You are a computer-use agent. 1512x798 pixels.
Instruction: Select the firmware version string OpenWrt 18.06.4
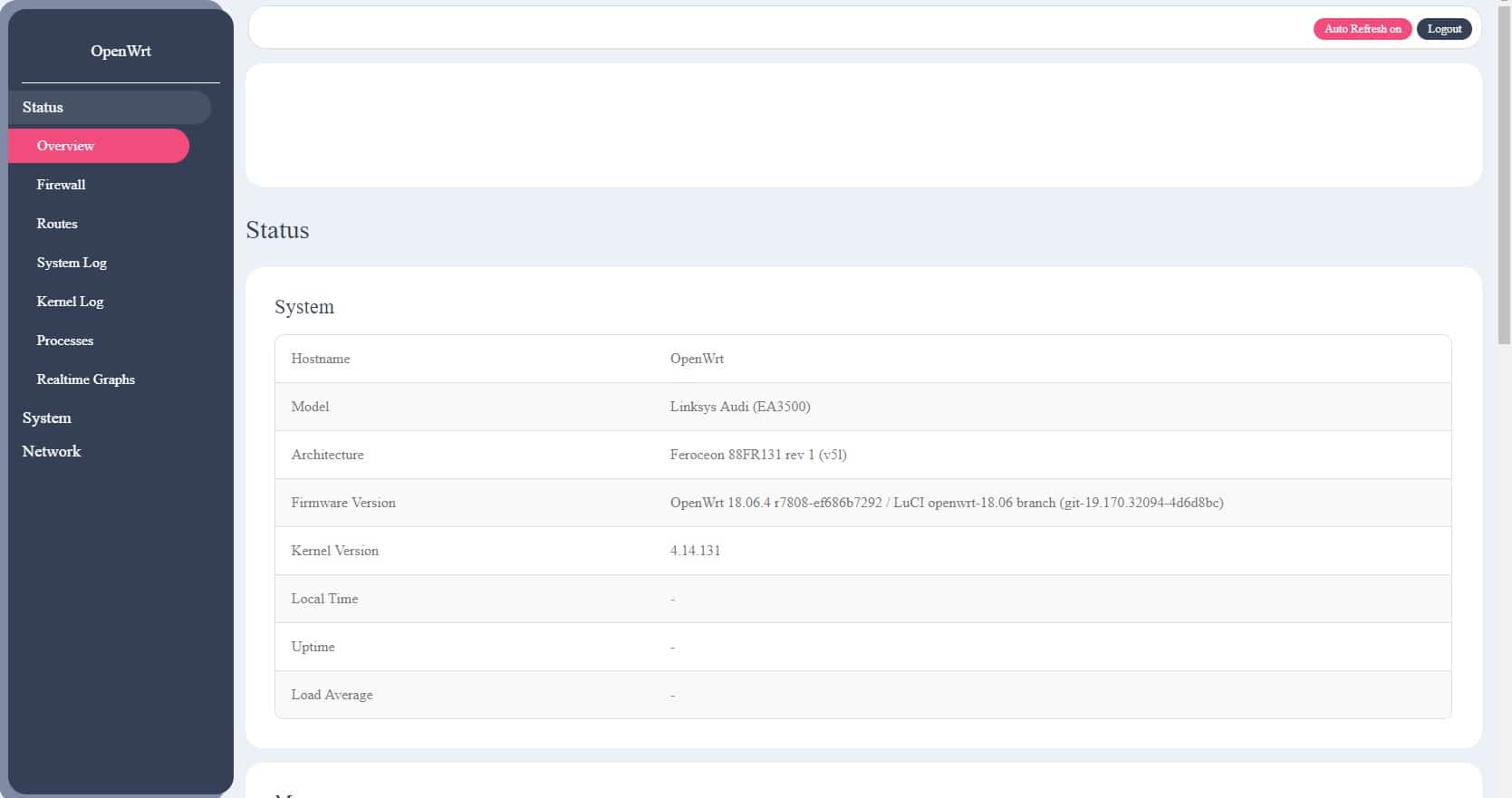tap(947, 503)
